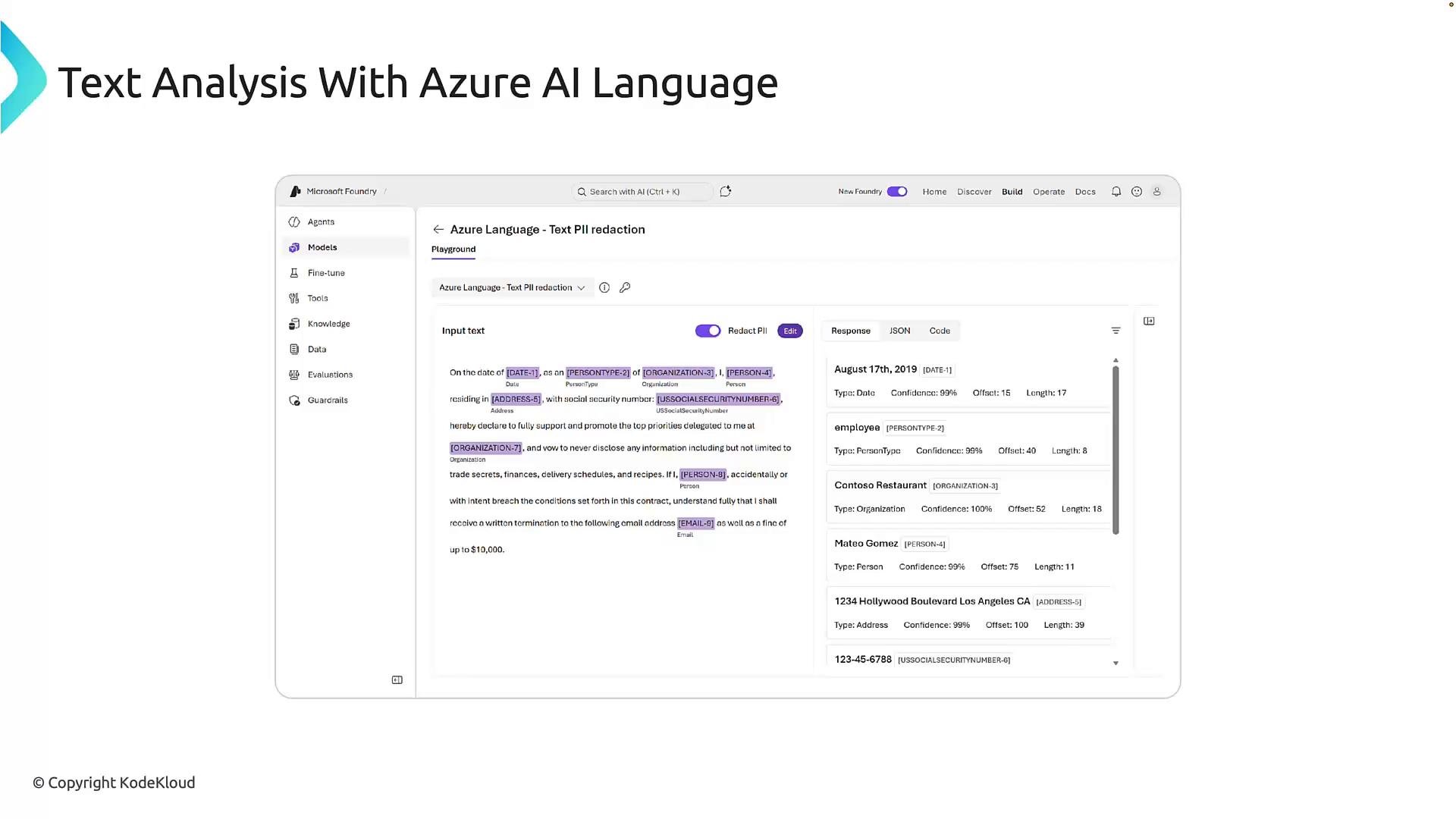Viewport: 1456px width, 819px height.
Task: Click the info icon beside model dropdown
Action: pyautogui.click(x=604, y=288)
